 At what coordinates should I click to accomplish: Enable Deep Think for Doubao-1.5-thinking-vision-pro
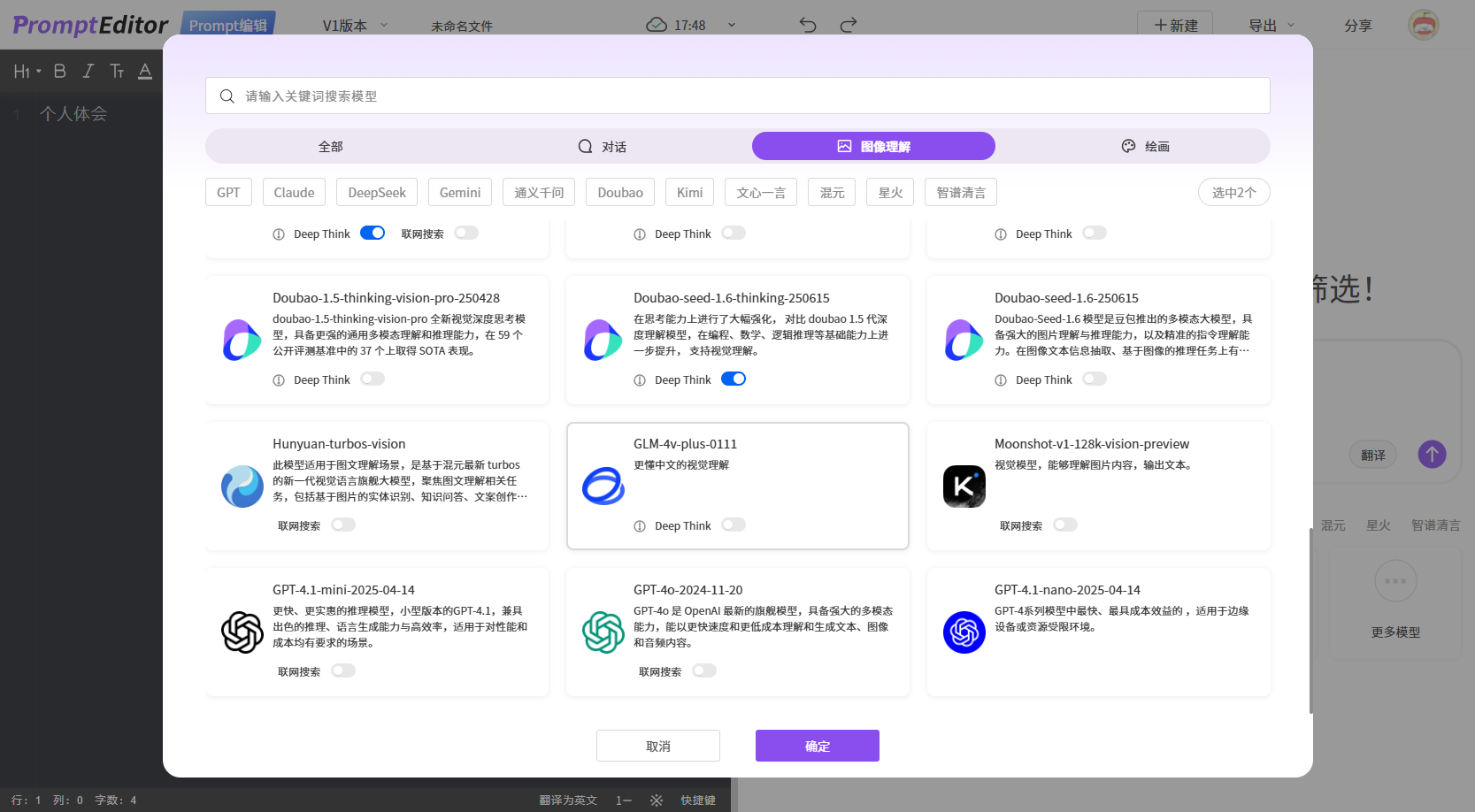pos(372,379)
